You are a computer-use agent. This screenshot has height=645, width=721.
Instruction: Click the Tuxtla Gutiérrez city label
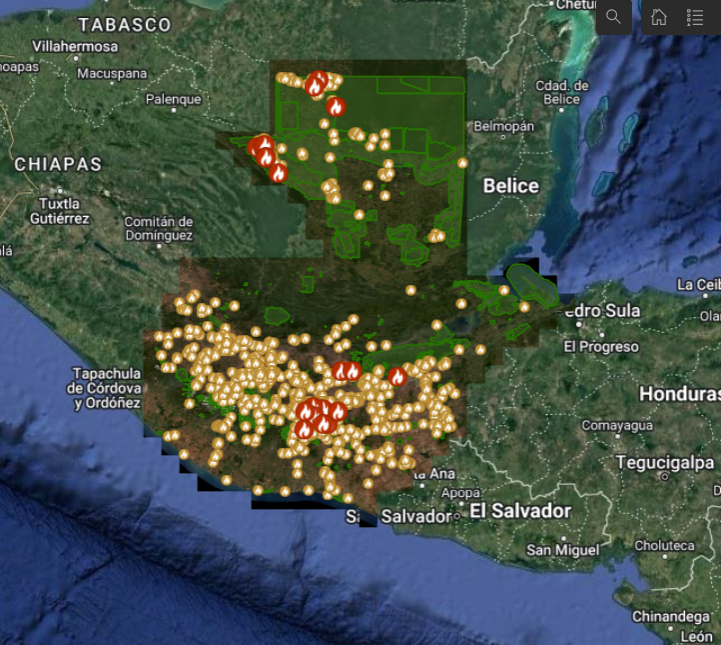point(61,210)
